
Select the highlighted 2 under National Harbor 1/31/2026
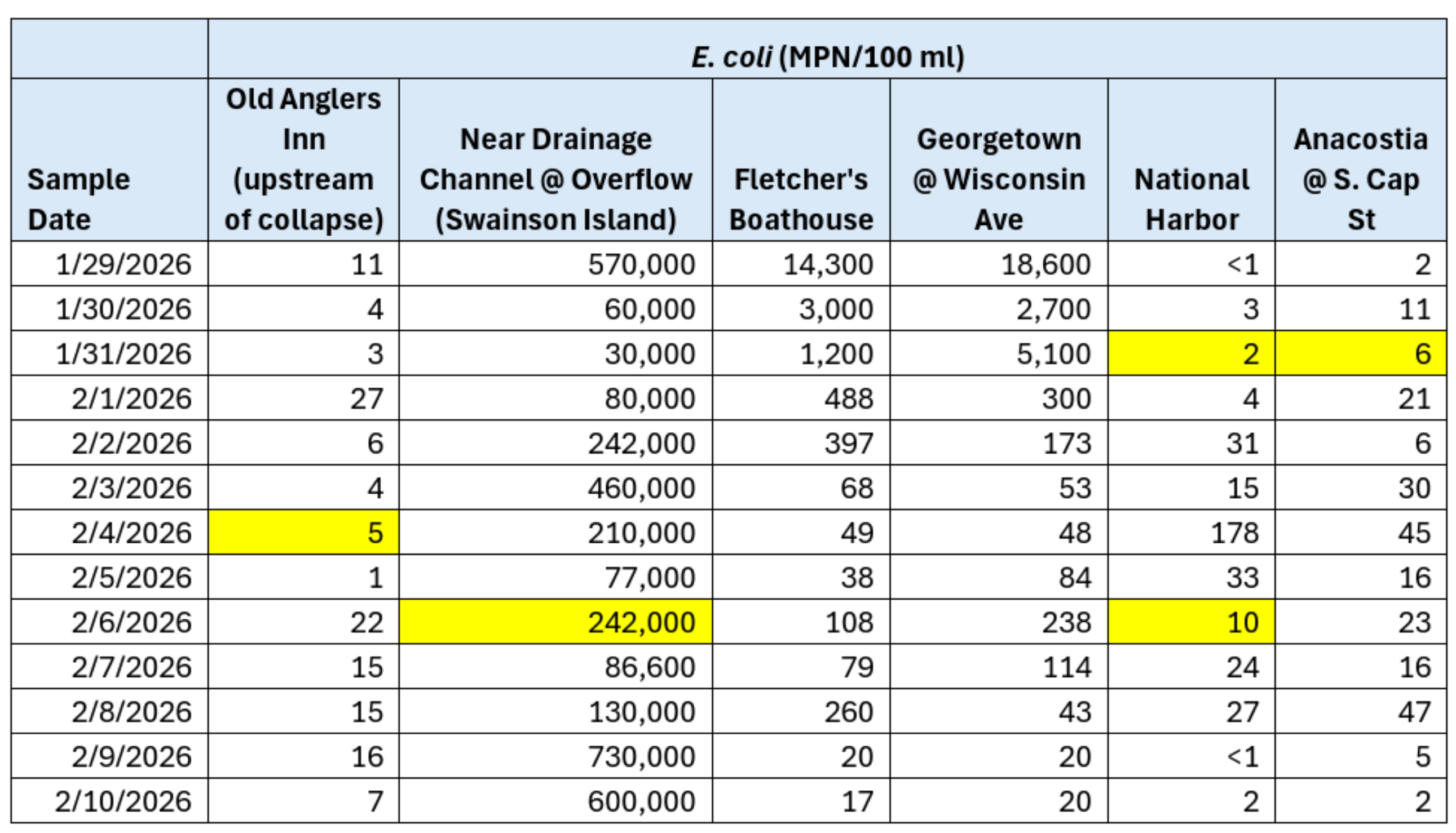click(1190, 353)
